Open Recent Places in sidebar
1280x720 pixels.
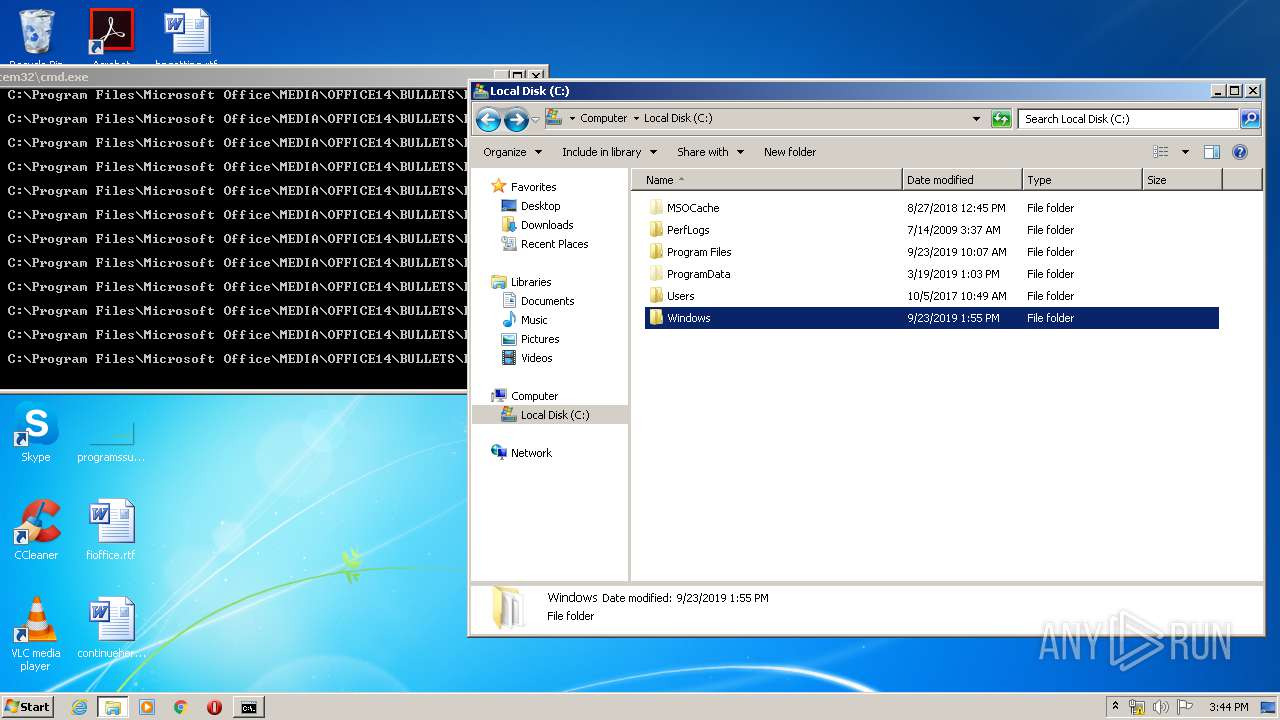[554, 244]
